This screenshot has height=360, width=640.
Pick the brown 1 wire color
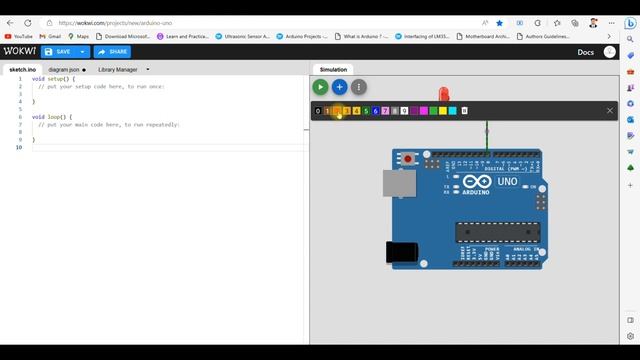pyautogui.click(x=327, y=111)
